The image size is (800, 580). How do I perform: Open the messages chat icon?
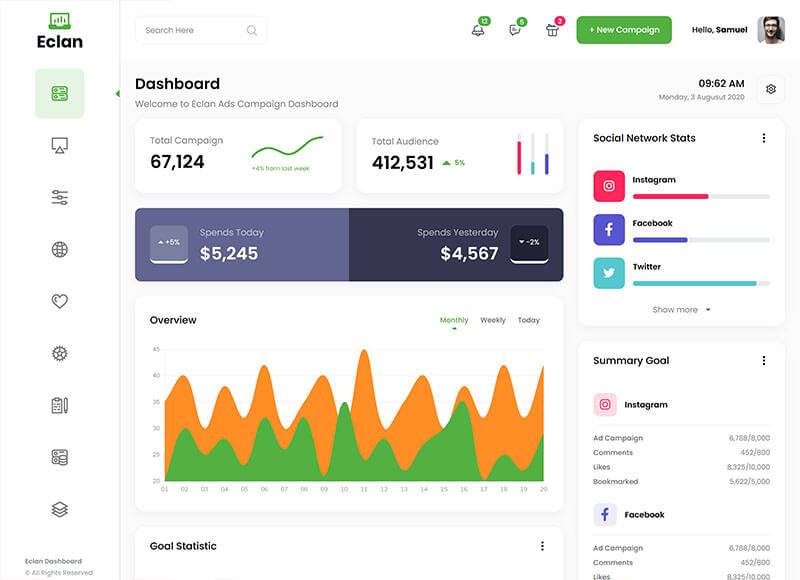point(515,30)
